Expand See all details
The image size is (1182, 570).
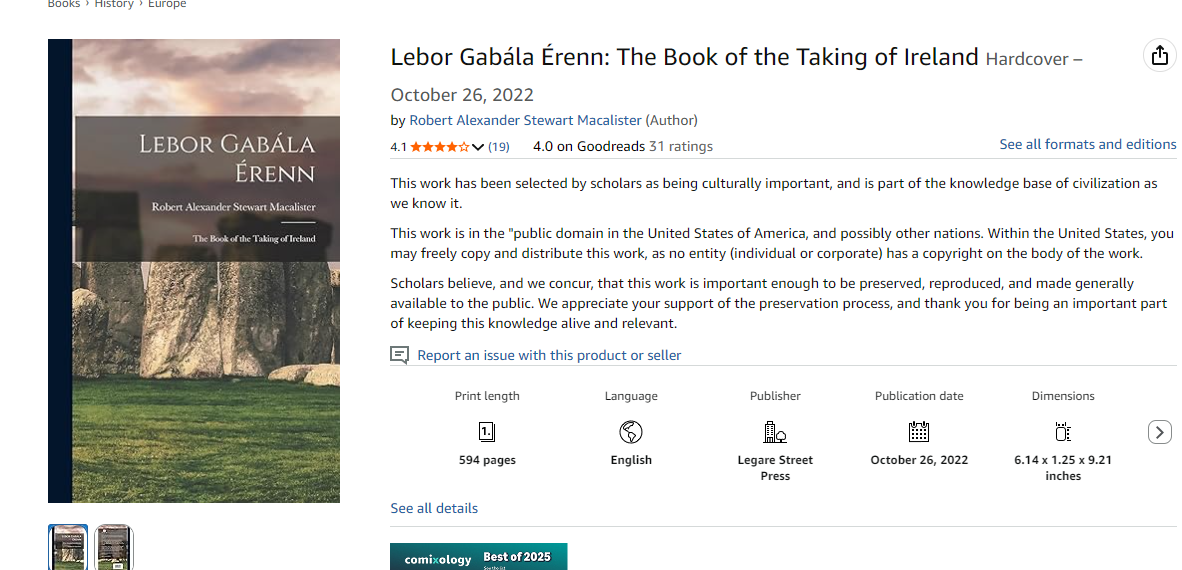(x=434, y=508)
